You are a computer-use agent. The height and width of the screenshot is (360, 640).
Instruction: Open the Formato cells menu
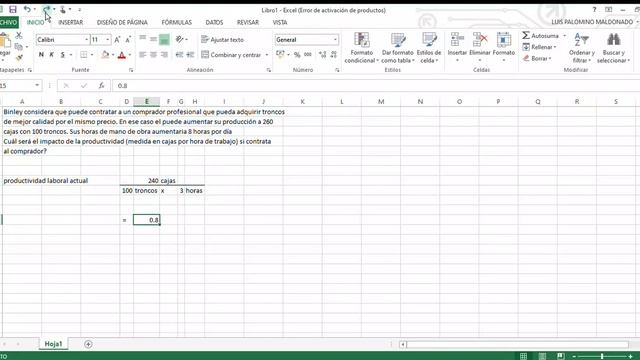pos(504,48)
